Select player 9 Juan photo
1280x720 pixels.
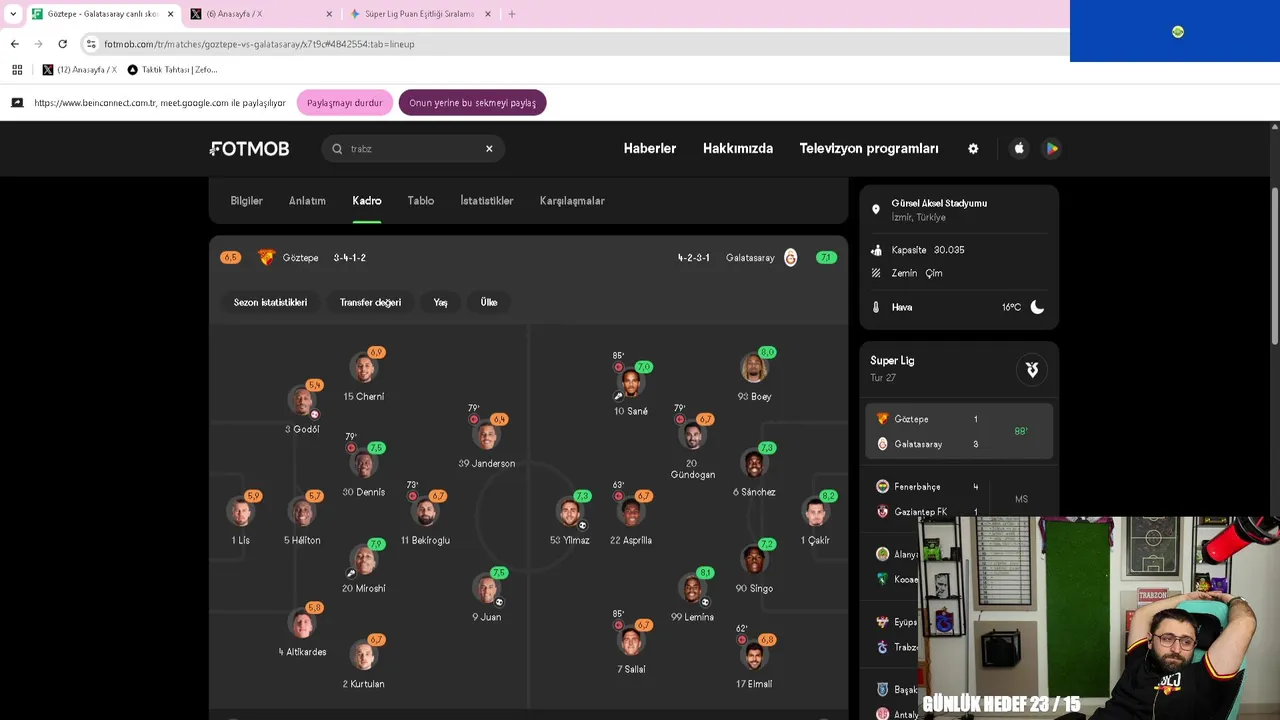click(486, 588)
